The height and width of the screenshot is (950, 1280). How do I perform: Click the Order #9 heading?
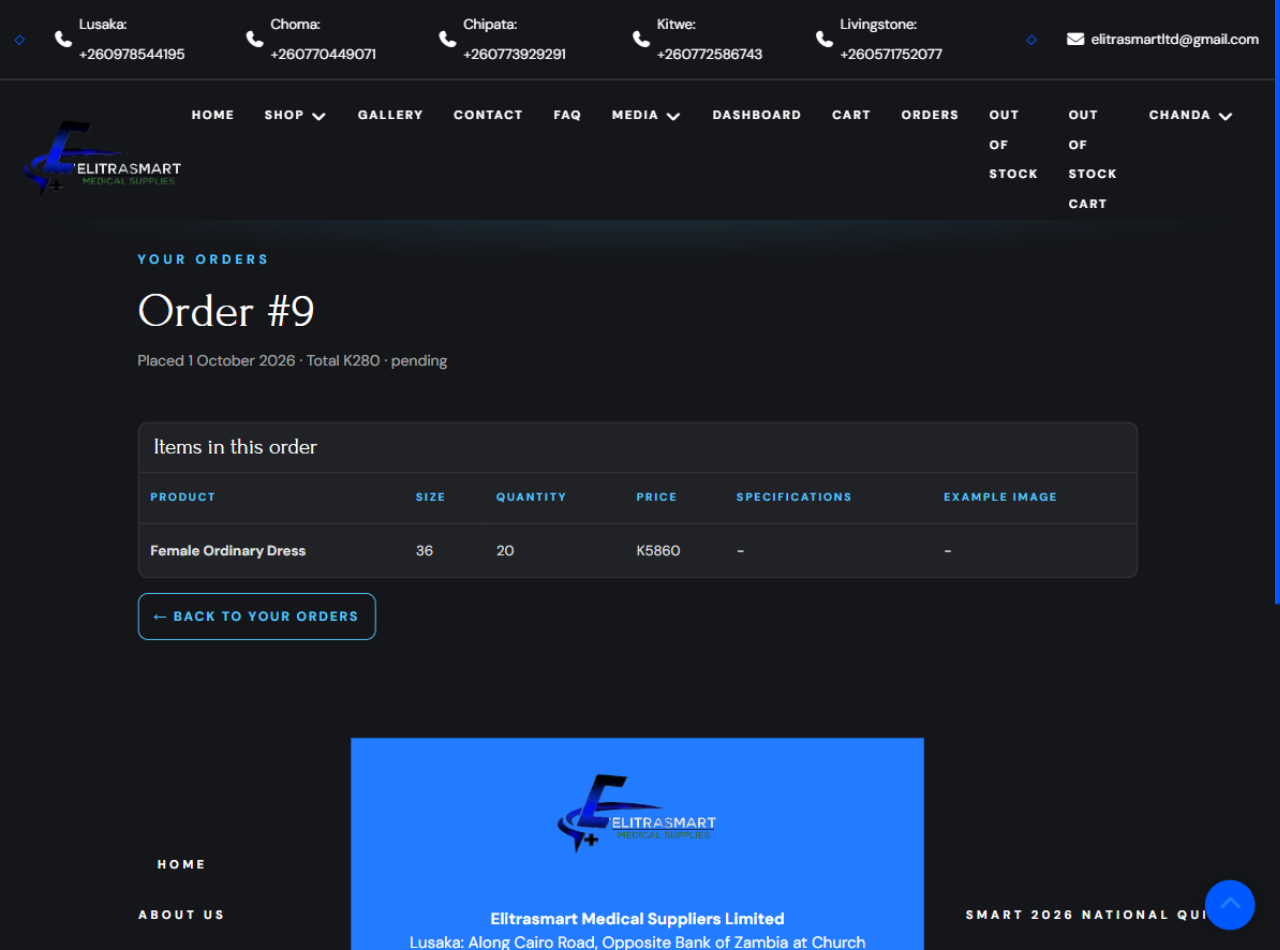(x=226, y=311)
